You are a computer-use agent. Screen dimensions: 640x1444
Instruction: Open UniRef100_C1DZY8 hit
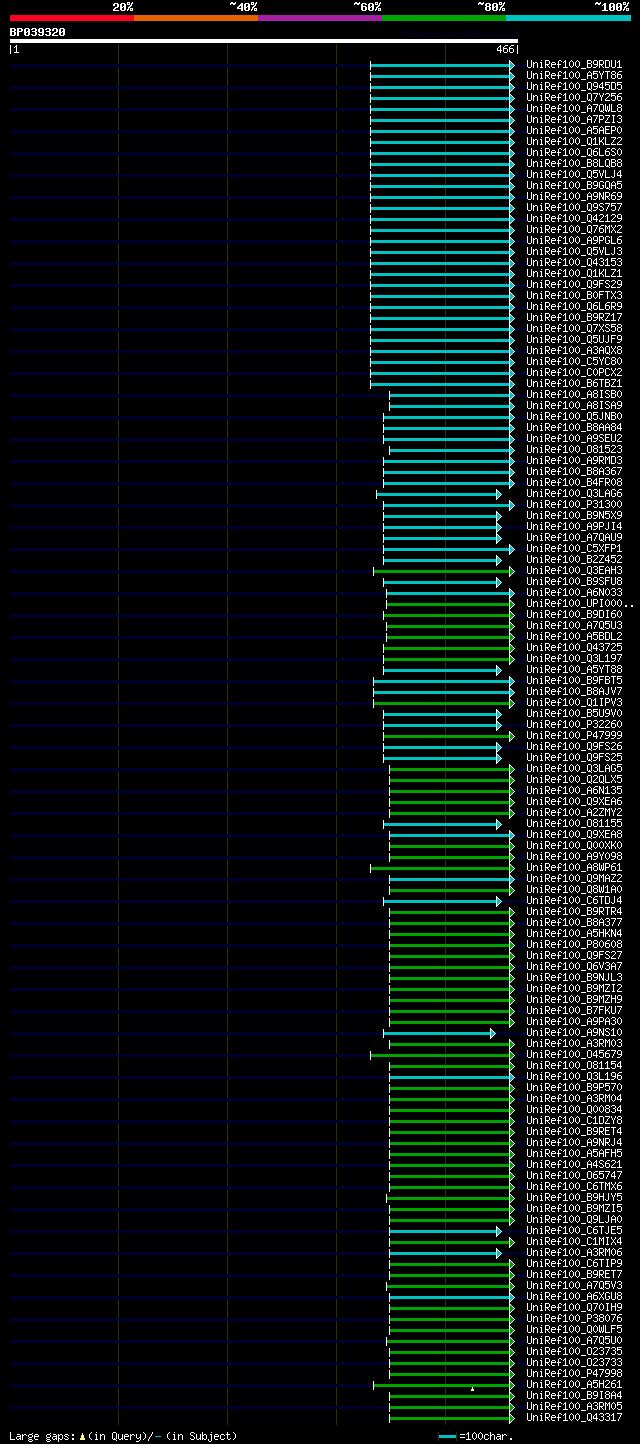(574, 1121)
